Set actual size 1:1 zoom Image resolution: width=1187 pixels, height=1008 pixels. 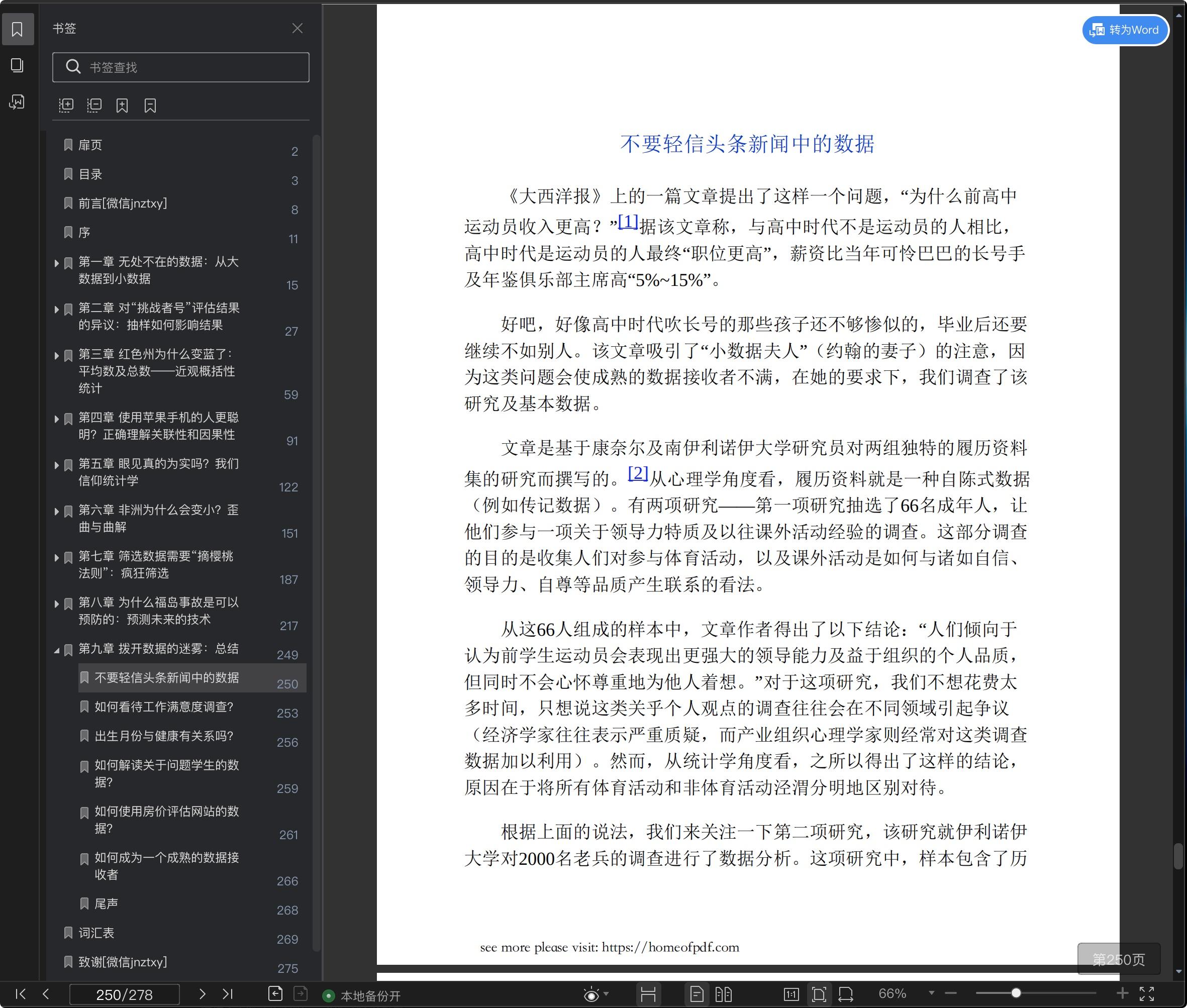coord(791,994)
